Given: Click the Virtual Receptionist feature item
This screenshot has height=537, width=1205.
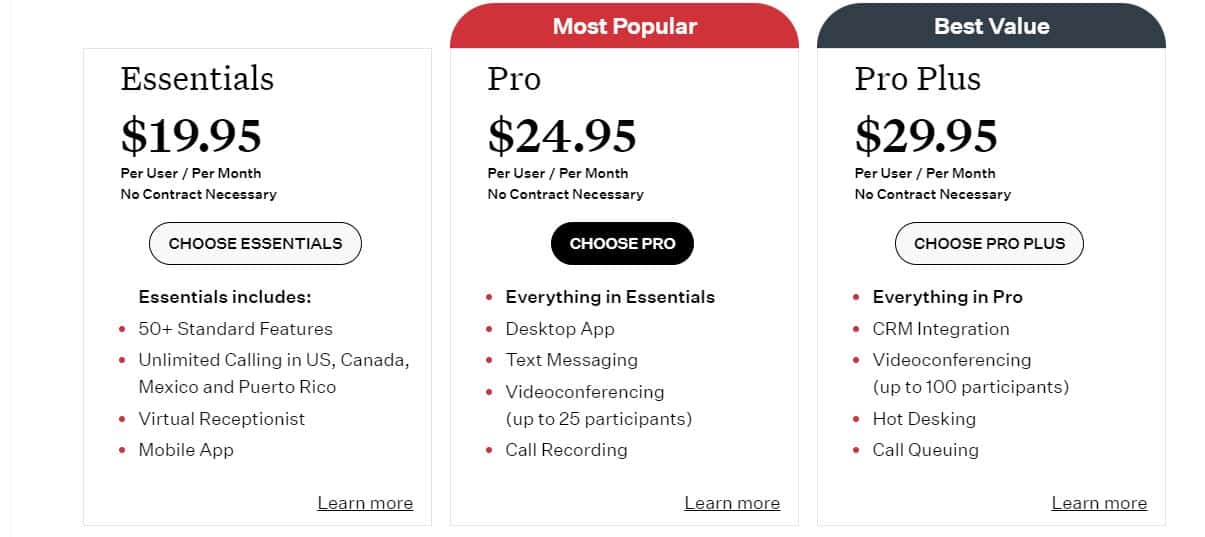Looking at the screenshot, I should point(222,419).
